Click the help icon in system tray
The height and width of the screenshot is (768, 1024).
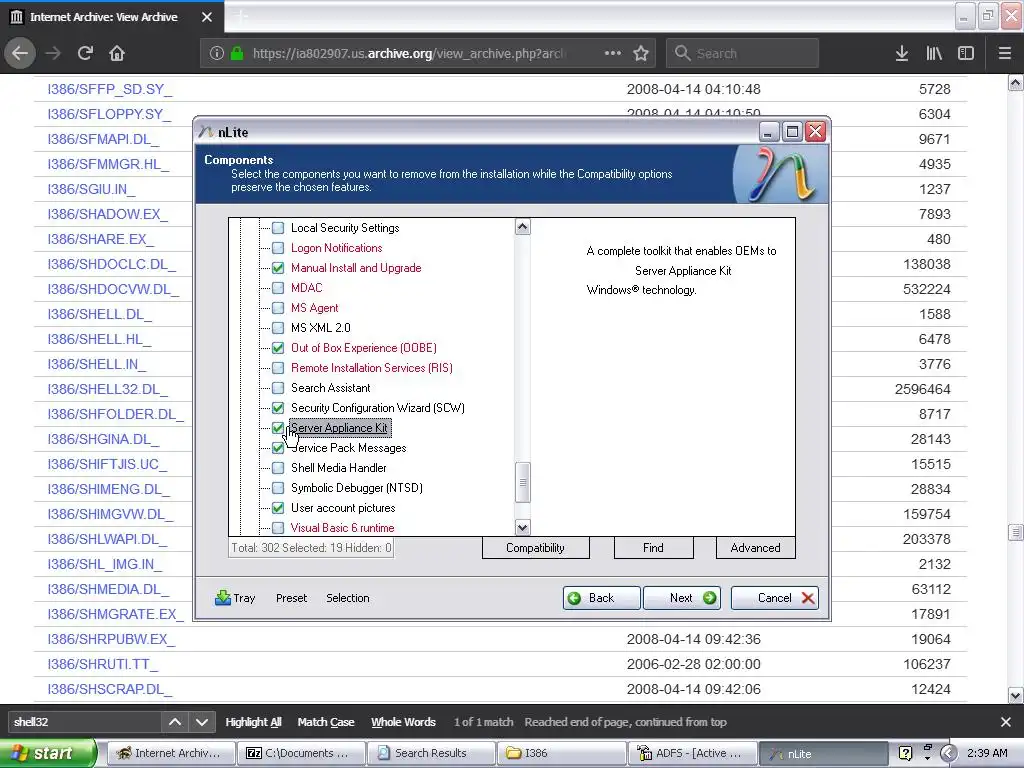point(905,753)
